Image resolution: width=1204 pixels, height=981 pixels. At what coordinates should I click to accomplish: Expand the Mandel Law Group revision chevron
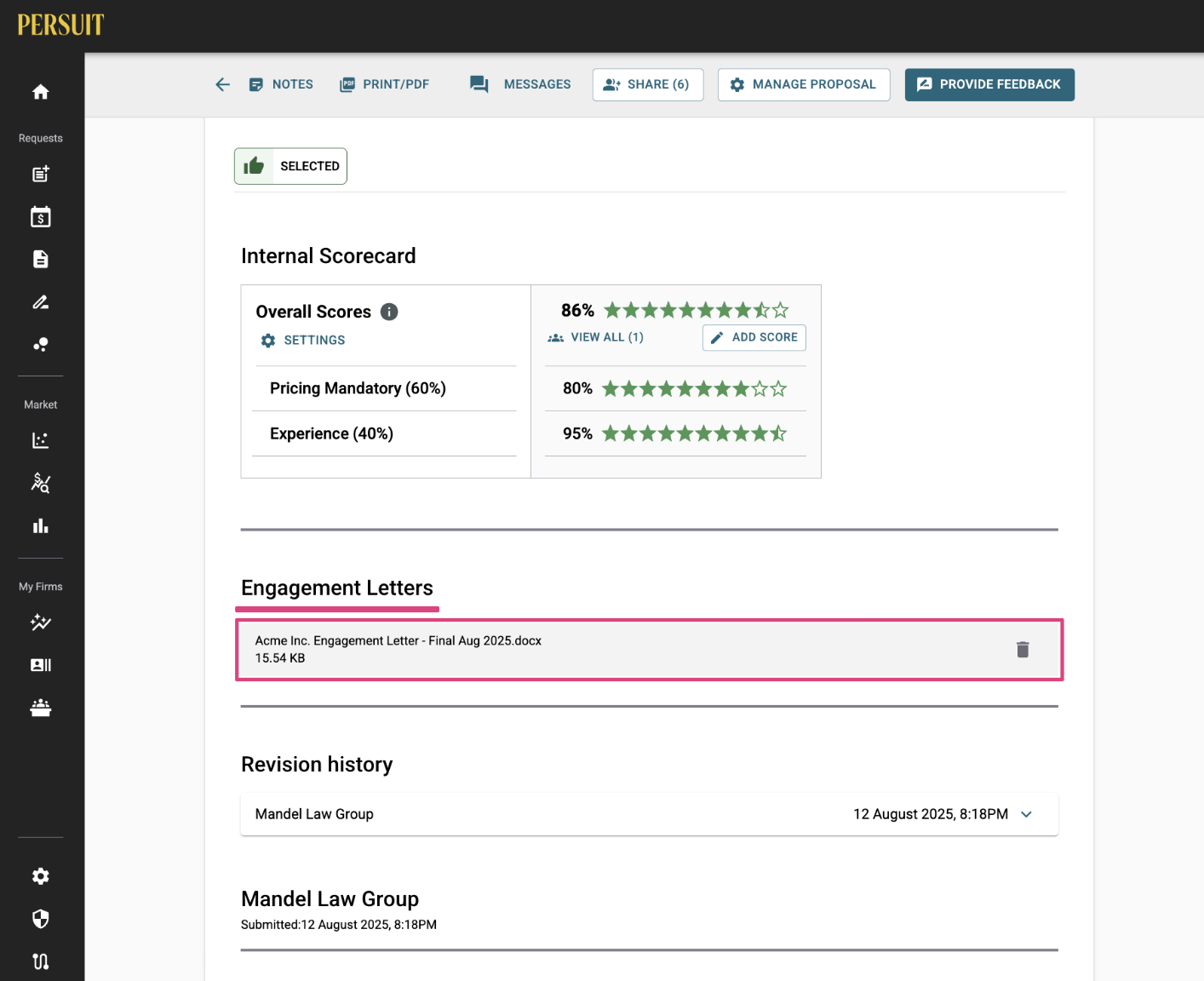pyautogui.click(x=1026, y=814)
